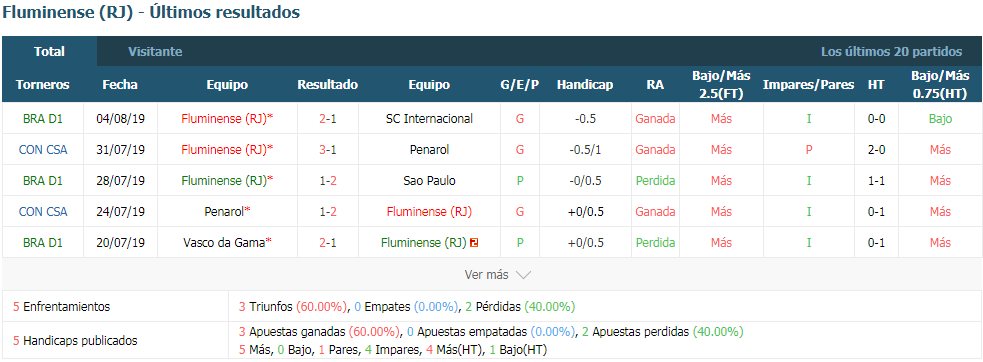Click the BRA D1 tournament in first row
This screenshot has width=983, height=362.
point(43,119)
